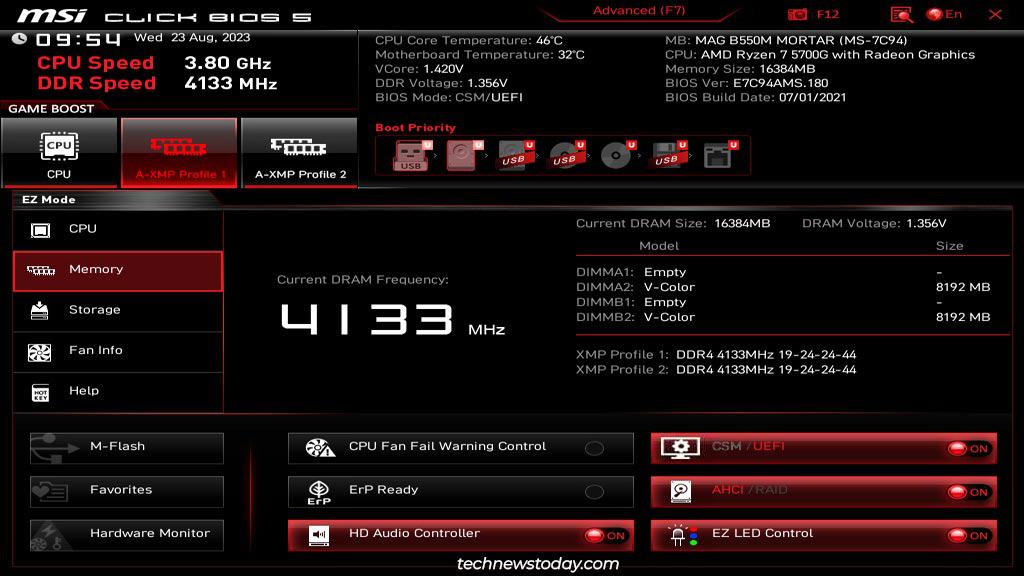Select the network boot device icon
This screenshot has width=1024, height=576.
[719, 155]
